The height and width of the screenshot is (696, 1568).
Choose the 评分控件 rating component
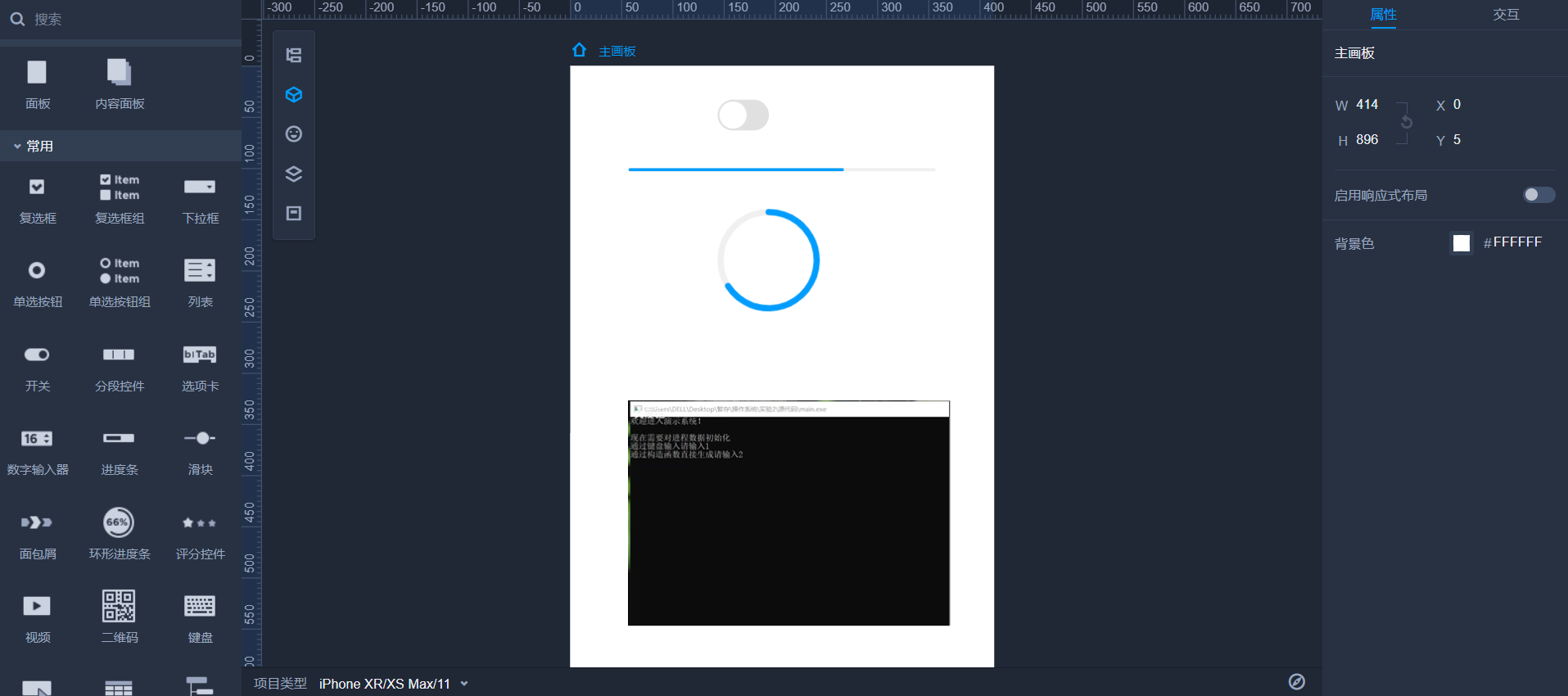(x=201, y=536)
